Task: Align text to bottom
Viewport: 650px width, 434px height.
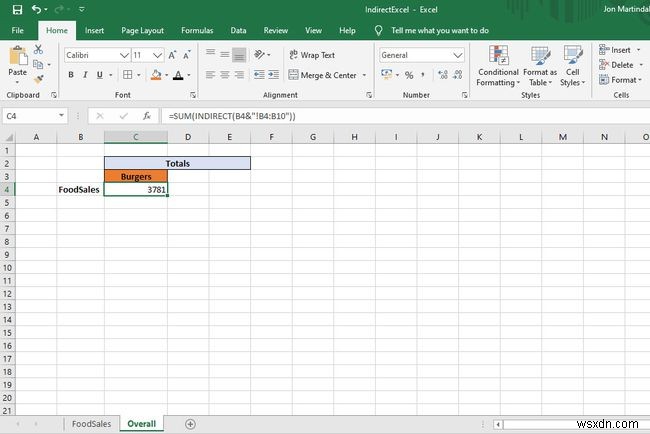Action: (x=239, y=55)
